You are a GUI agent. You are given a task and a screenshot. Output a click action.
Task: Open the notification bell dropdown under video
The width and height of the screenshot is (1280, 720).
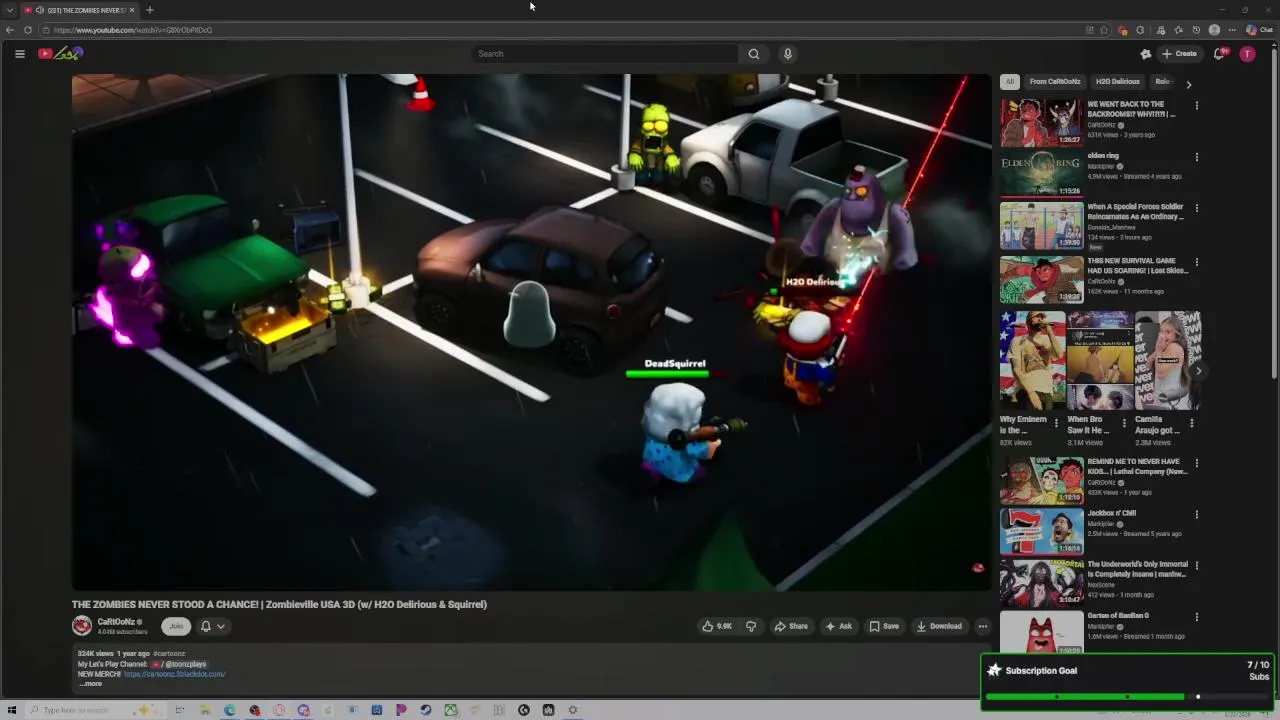[x=212, y=626]
